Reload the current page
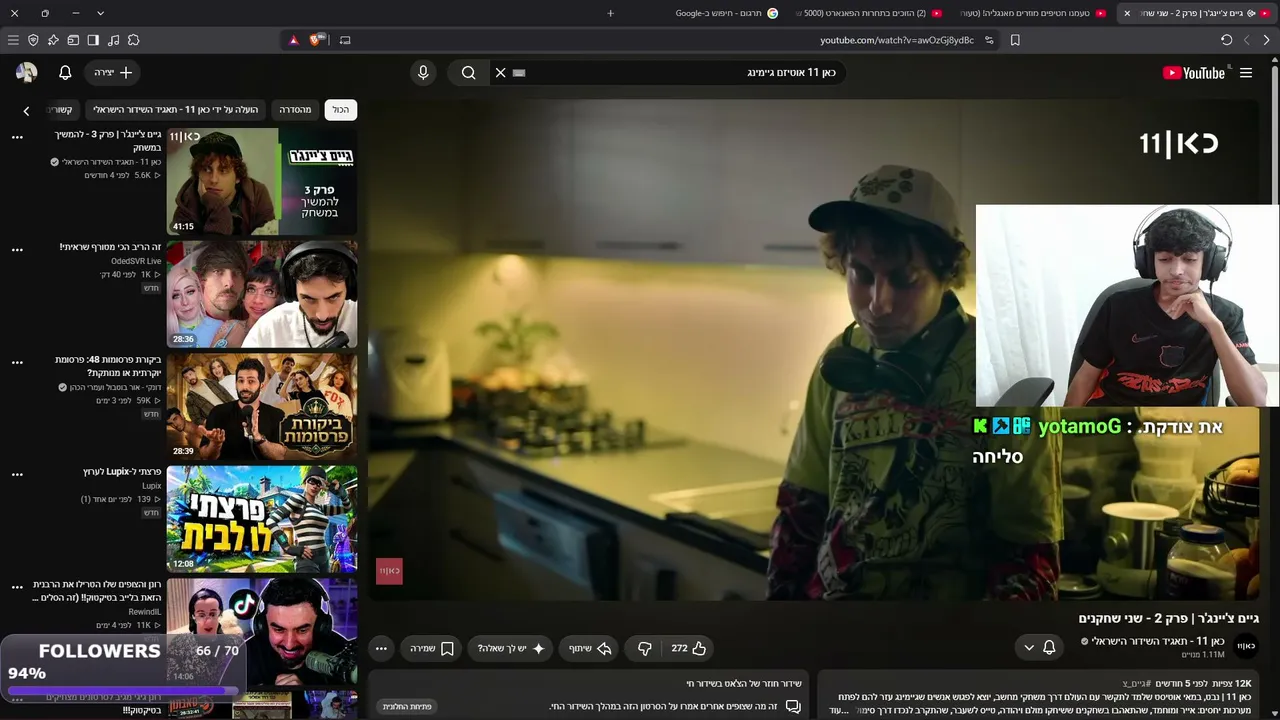Screen dimensions: 1280x720 coord(1226,40)
